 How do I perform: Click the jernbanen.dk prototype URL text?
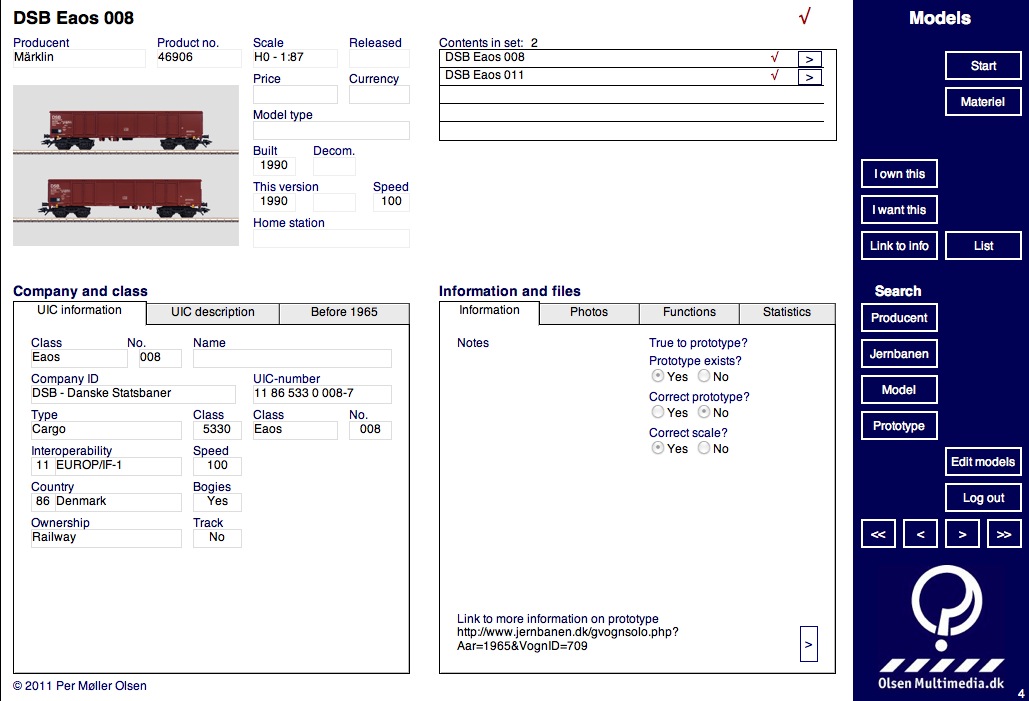pos(568,639)
